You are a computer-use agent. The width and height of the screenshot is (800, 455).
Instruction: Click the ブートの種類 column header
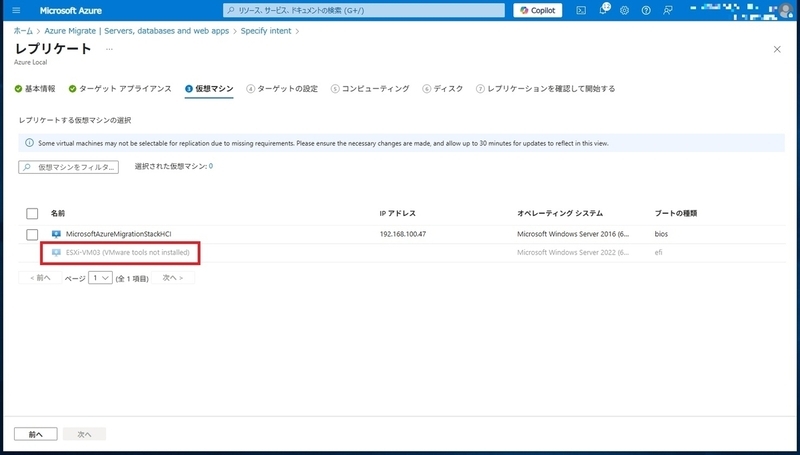(676, 213)
